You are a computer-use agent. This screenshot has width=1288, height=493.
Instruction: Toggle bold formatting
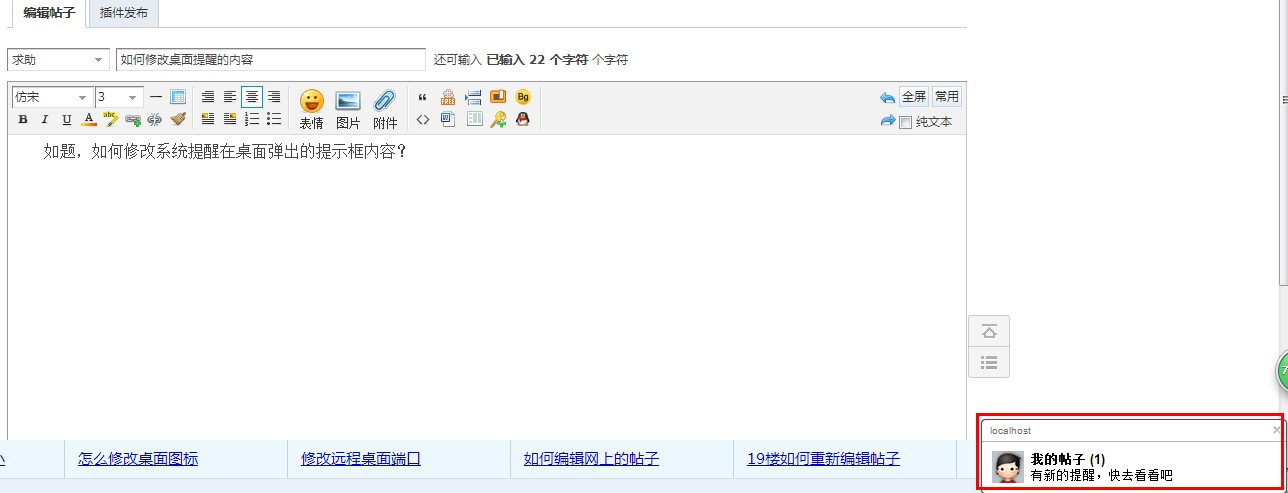(23, 120)
